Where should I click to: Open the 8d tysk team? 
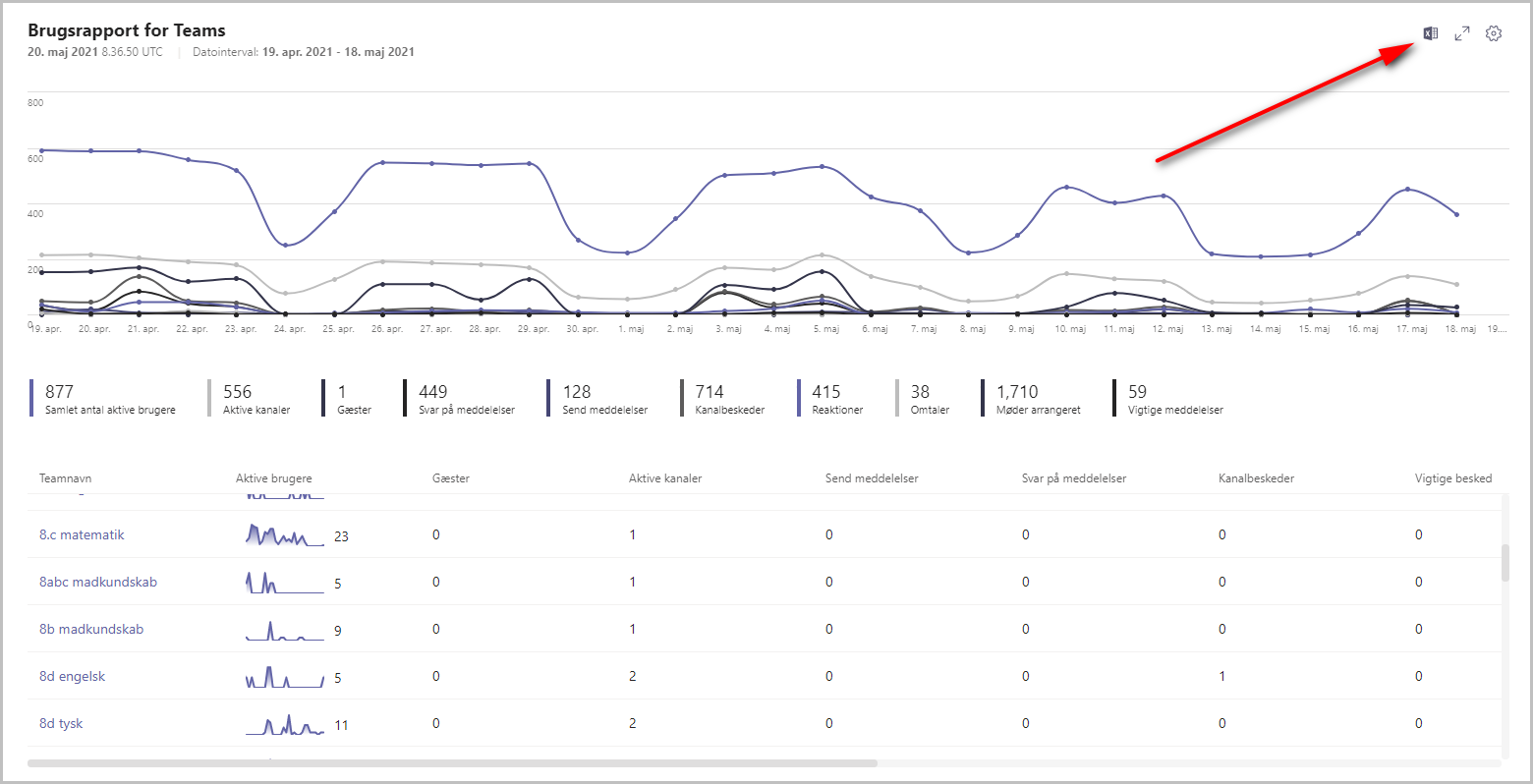[x=61, y=723]
